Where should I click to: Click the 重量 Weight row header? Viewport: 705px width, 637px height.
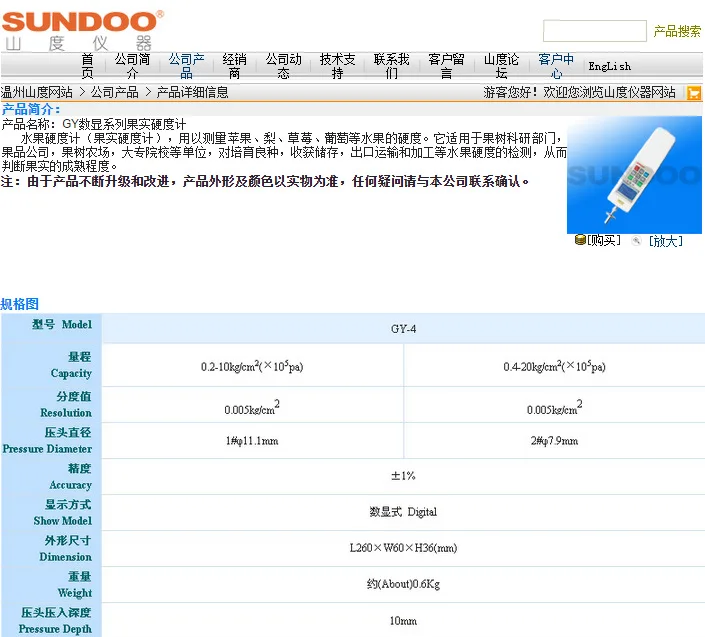tap(51, 584)
